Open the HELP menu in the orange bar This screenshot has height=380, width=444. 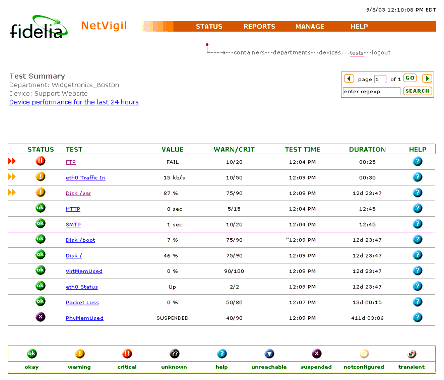[x=359, y=27]
